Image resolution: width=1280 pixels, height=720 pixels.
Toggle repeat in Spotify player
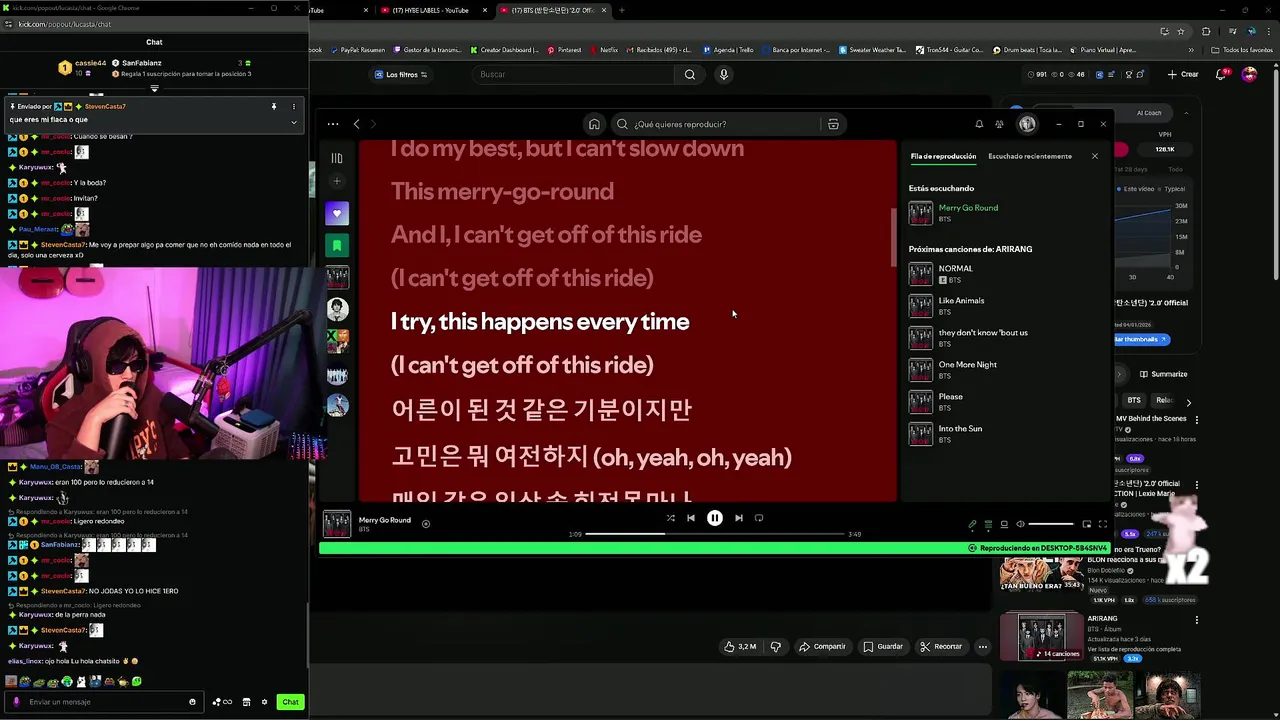[759, 518]
